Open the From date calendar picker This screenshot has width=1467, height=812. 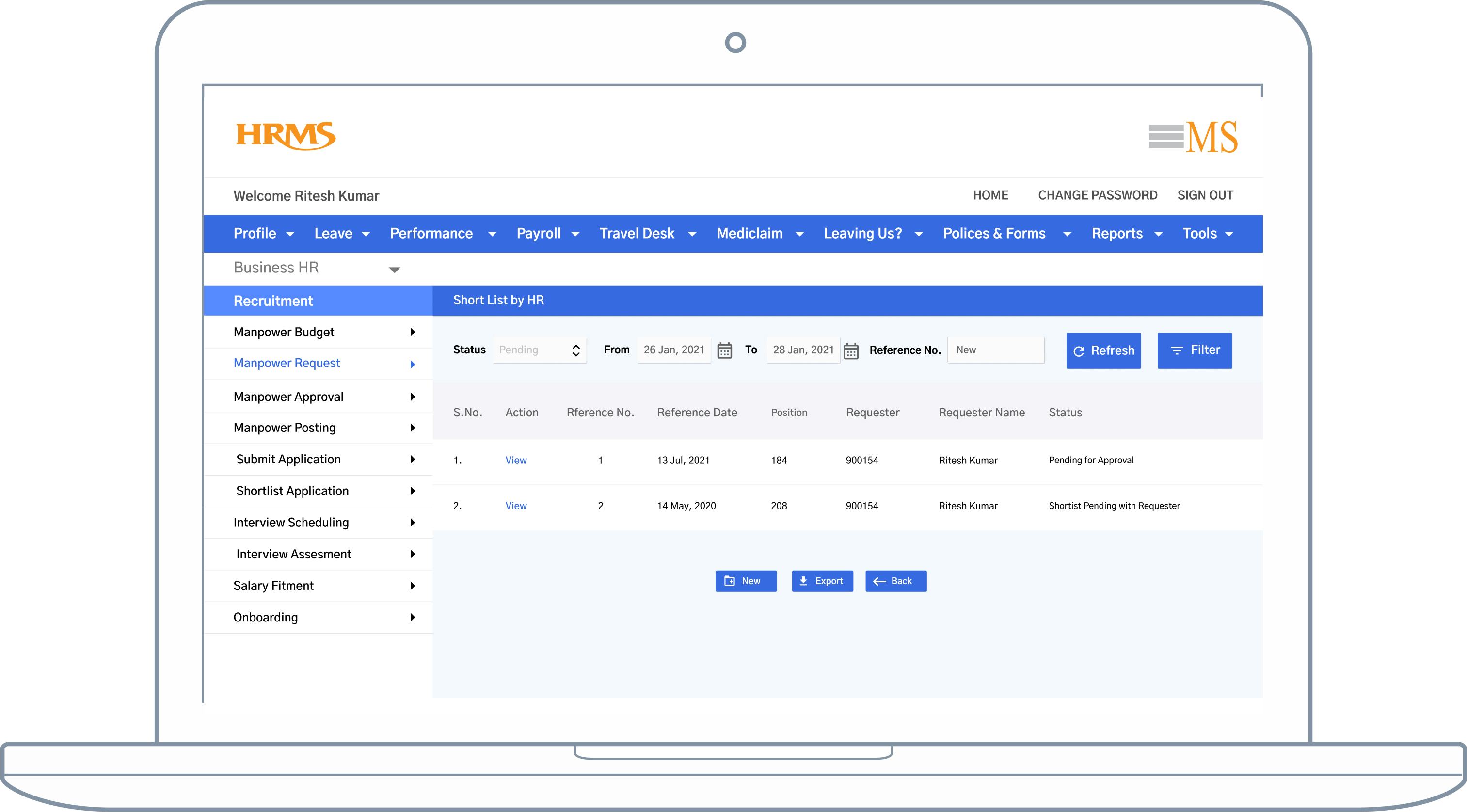[724, 350]
